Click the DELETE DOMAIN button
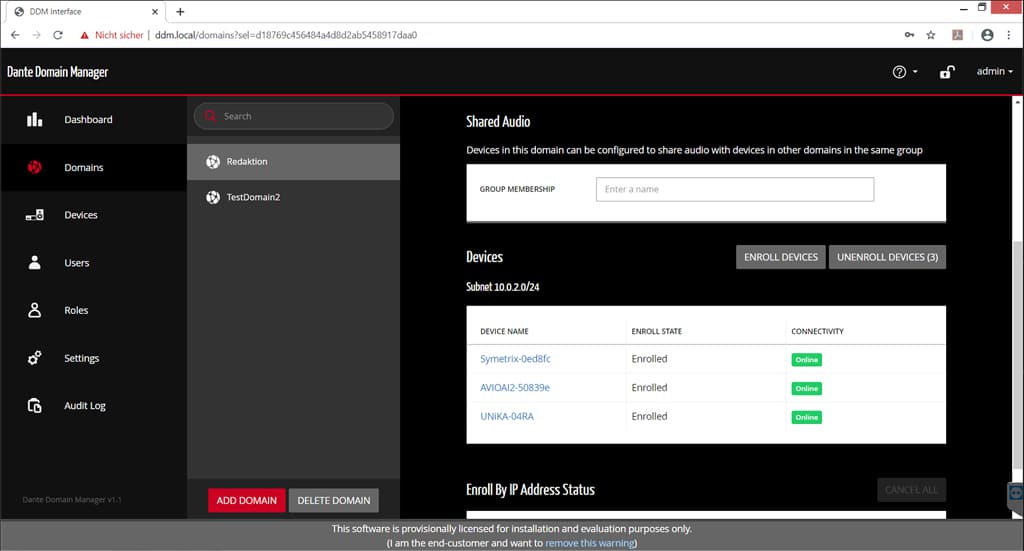 tap(334, 501)
